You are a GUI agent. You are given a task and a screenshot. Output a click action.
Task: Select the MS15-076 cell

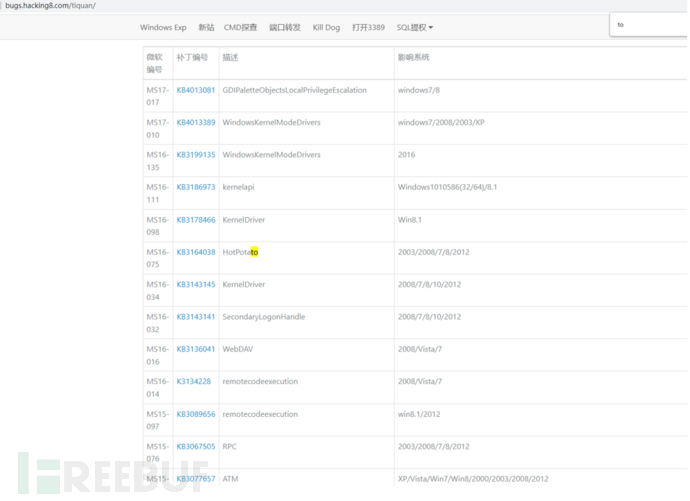(158, 452)
